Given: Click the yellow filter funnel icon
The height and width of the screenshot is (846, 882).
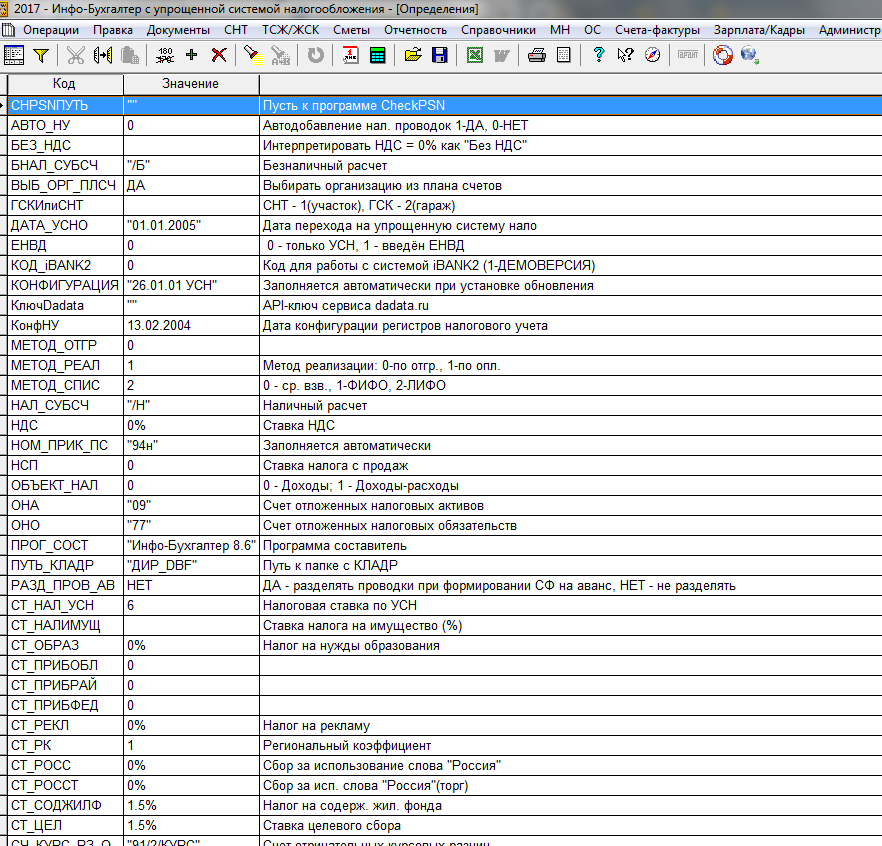Looking at the screenshot, I should pyautogui.click(x=41, y=55).
